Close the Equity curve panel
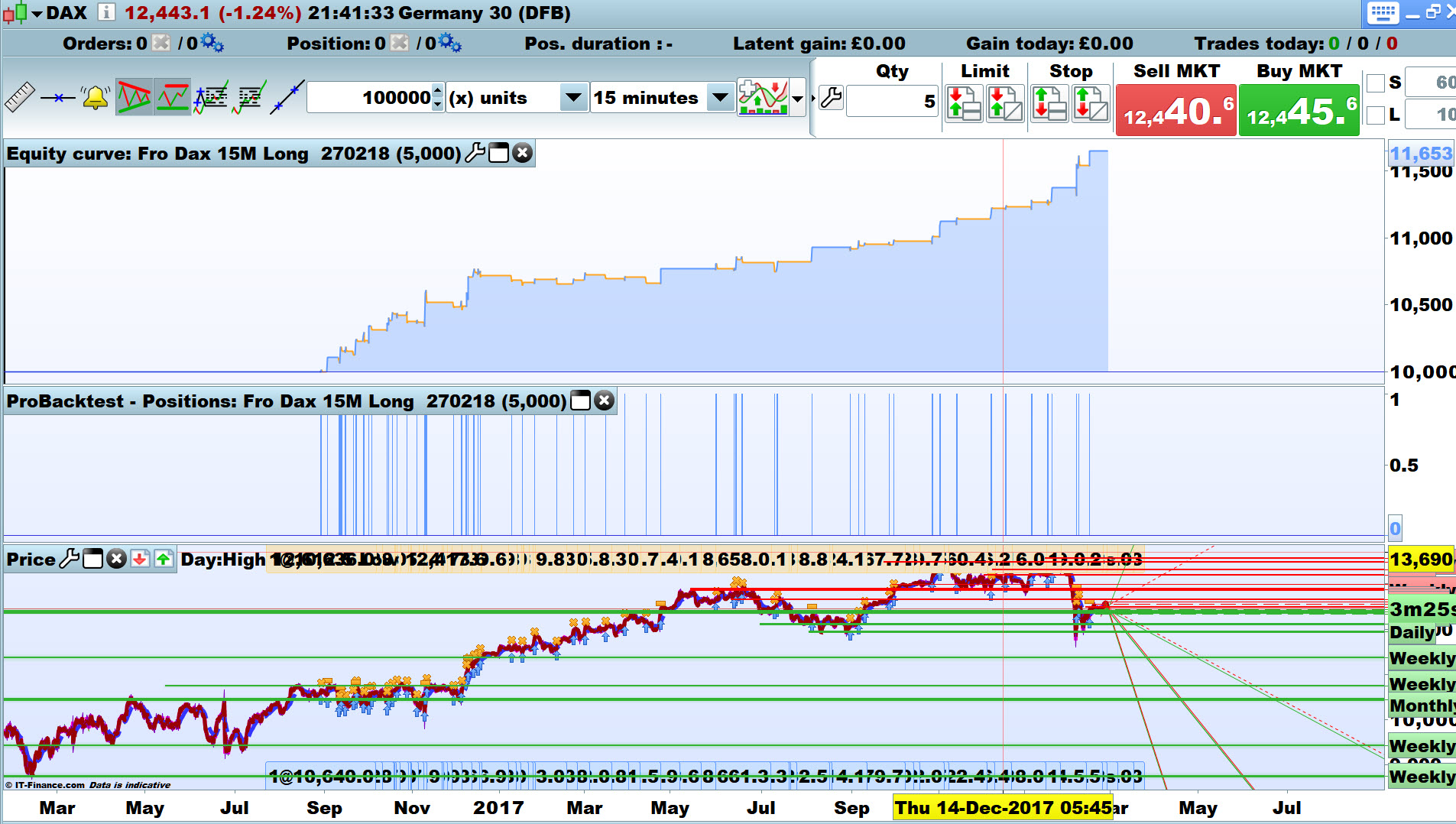This screenshot has width=1456, height=824. click(x=523, y=153)
